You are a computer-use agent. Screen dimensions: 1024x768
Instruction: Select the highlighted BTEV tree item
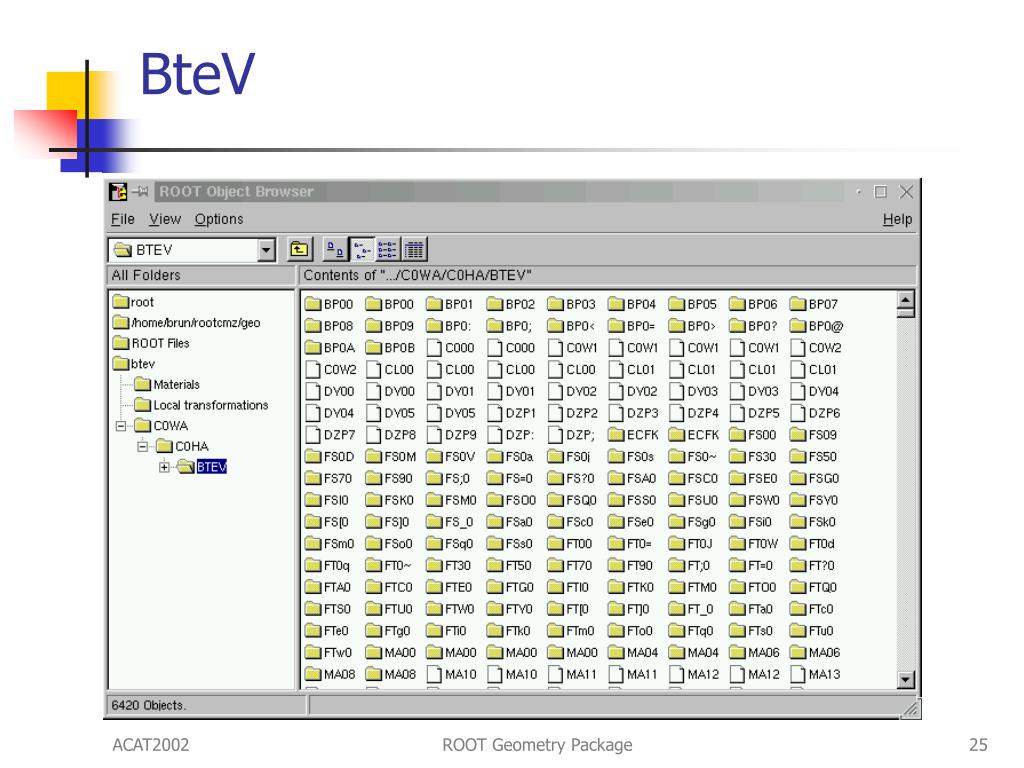click(212, 467)
